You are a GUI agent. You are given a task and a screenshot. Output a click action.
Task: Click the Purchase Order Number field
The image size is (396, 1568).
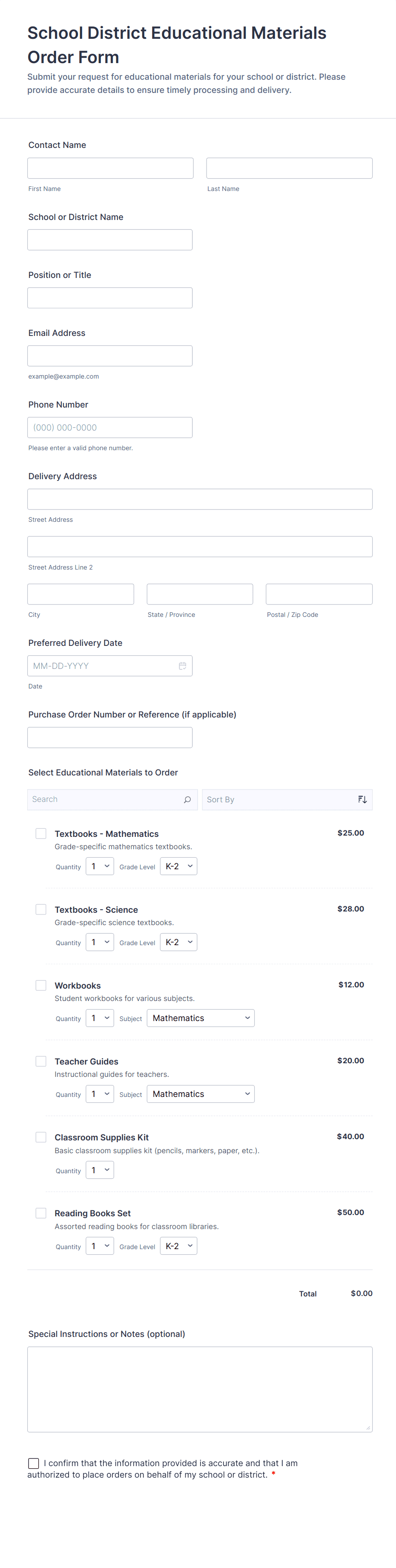[x=110, y=737]
